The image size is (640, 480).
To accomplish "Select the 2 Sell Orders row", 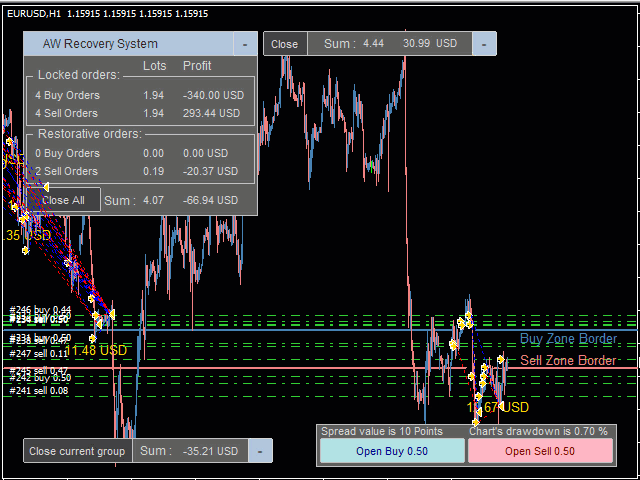I will pyautogui.click(x=140, y=171).
